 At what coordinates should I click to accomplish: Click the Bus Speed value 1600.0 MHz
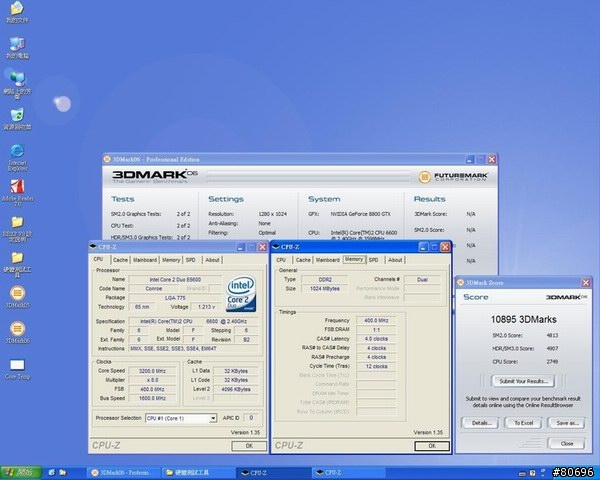pos(153,398)
